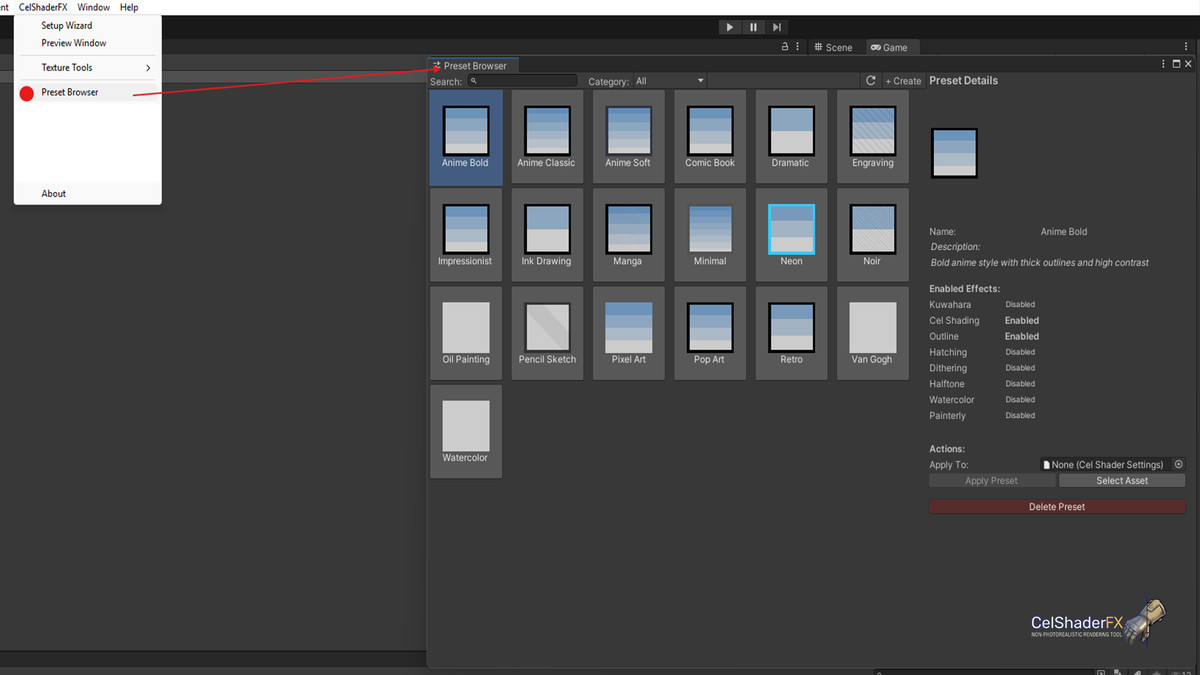The image size is (1200, 675).
Task: Click the object picker circle beside Apply To
Action: point(1178,464)
